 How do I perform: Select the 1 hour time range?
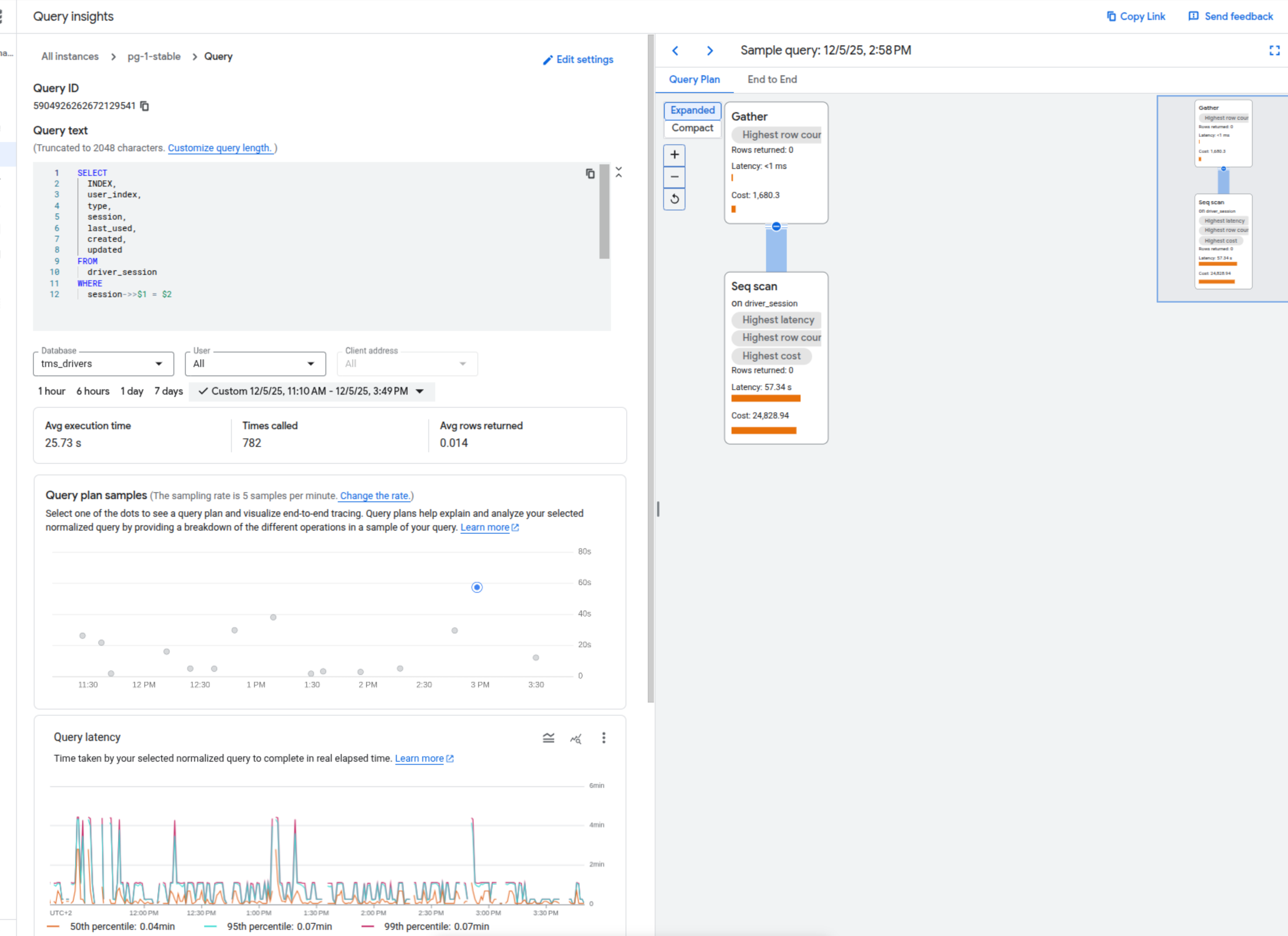click(52, 391)
